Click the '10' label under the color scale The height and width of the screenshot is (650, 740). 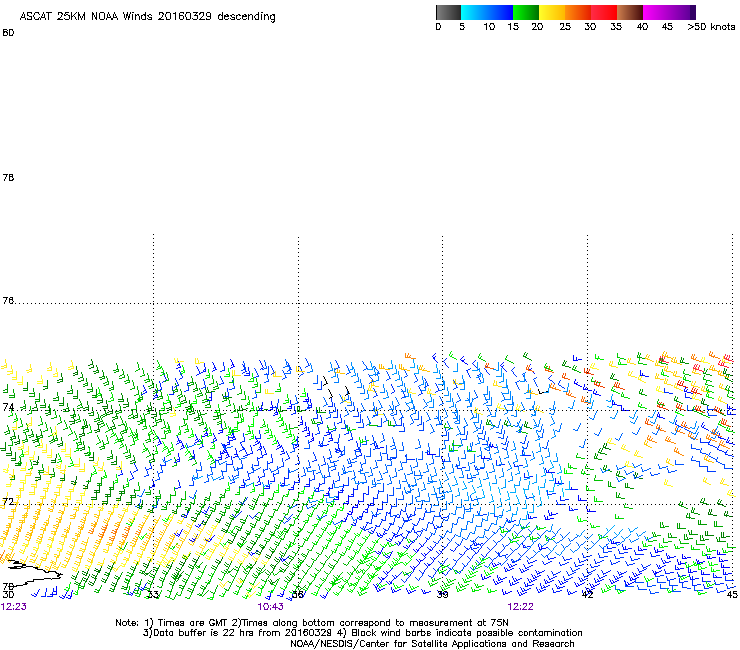[x=489, y=27]
